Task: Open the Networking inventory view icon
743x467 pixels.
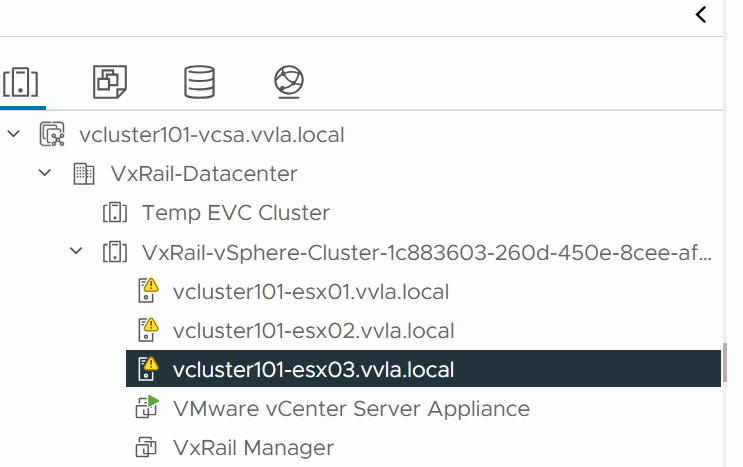Action: (289, 81)
